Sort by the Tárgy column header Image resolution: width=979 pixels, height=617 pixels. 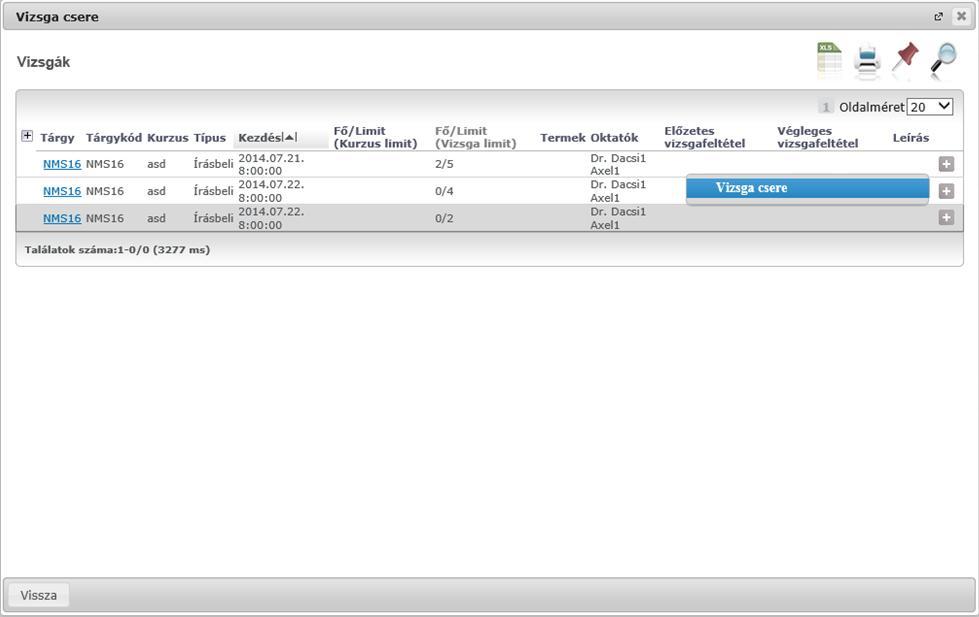point(57,138)
